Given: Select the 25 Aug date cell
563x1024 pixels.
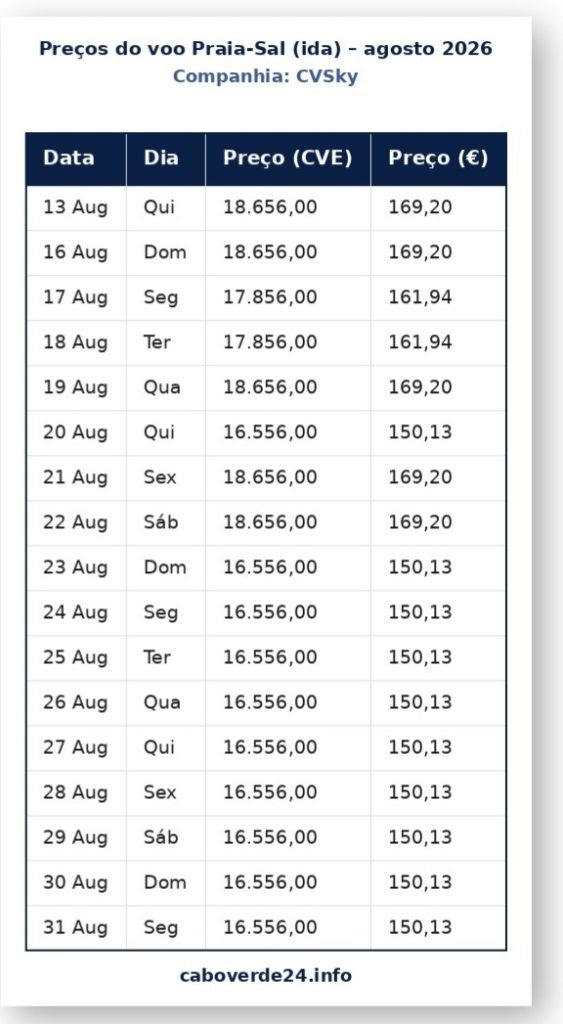Looking at the screenshot, I should pyautogui.click(x=76, y=658).
